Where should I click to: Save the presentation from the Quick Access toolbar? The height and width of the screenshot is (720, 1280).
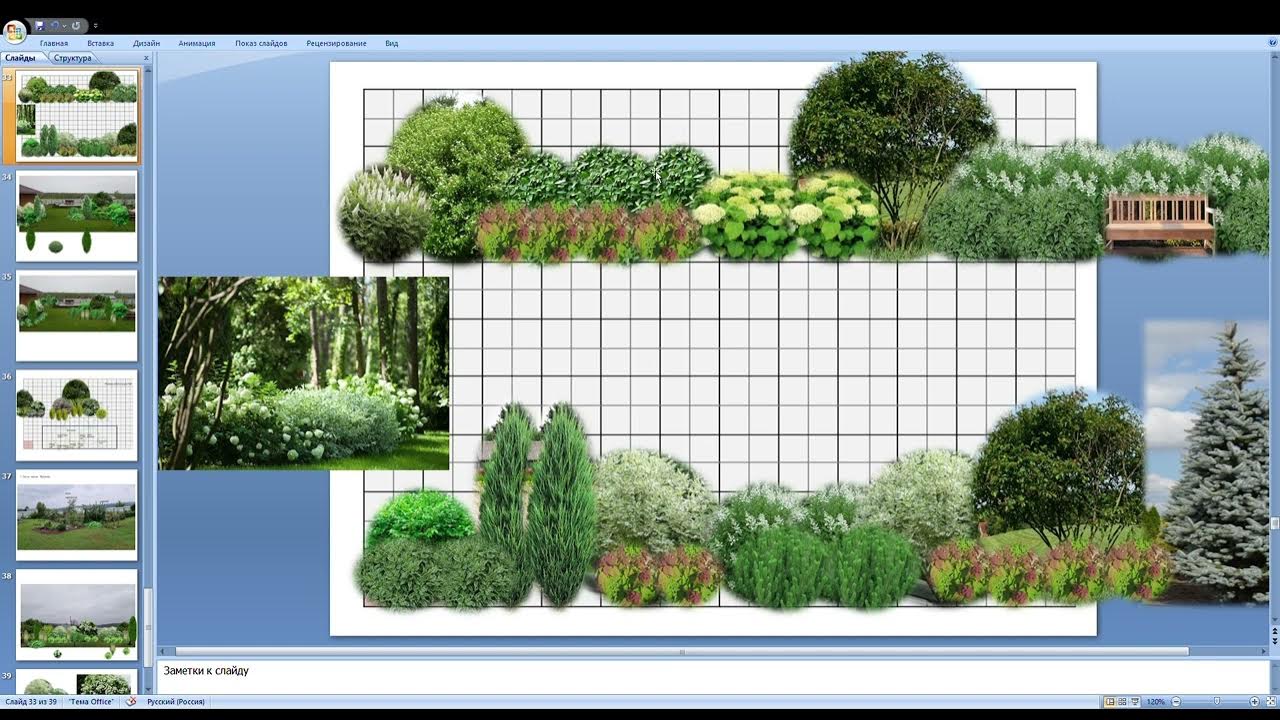40,25
